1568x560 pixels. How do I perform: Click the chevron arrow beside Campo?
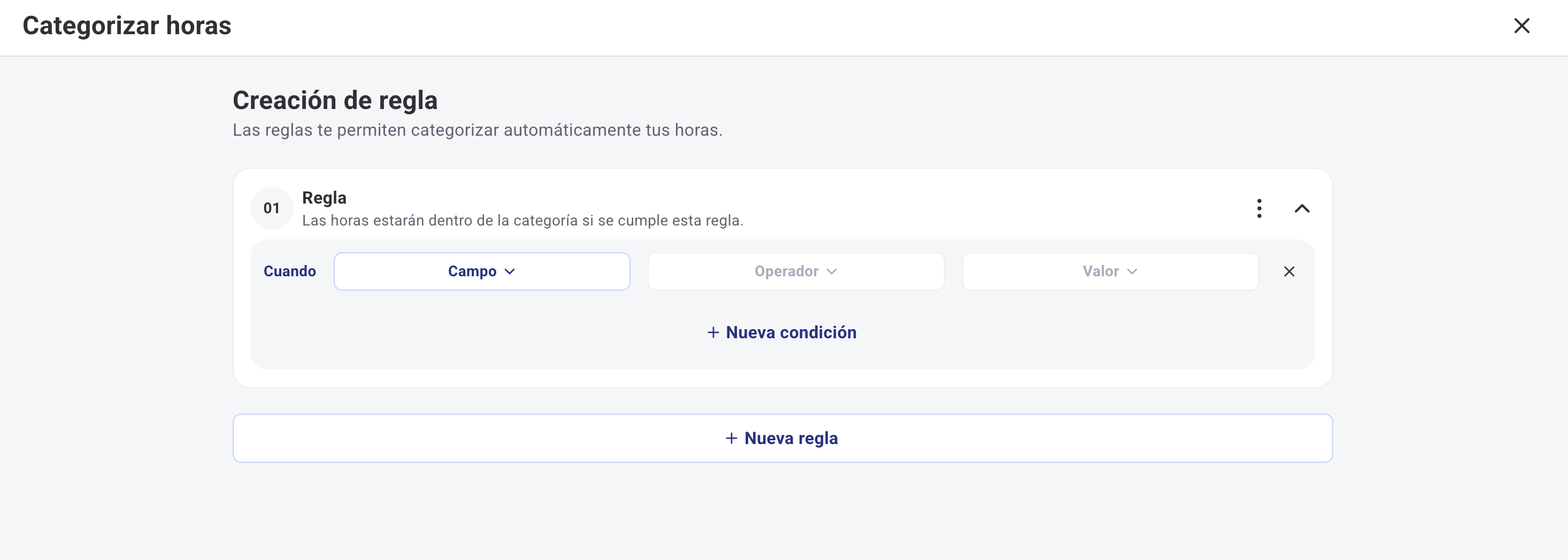tap(510, 272)
